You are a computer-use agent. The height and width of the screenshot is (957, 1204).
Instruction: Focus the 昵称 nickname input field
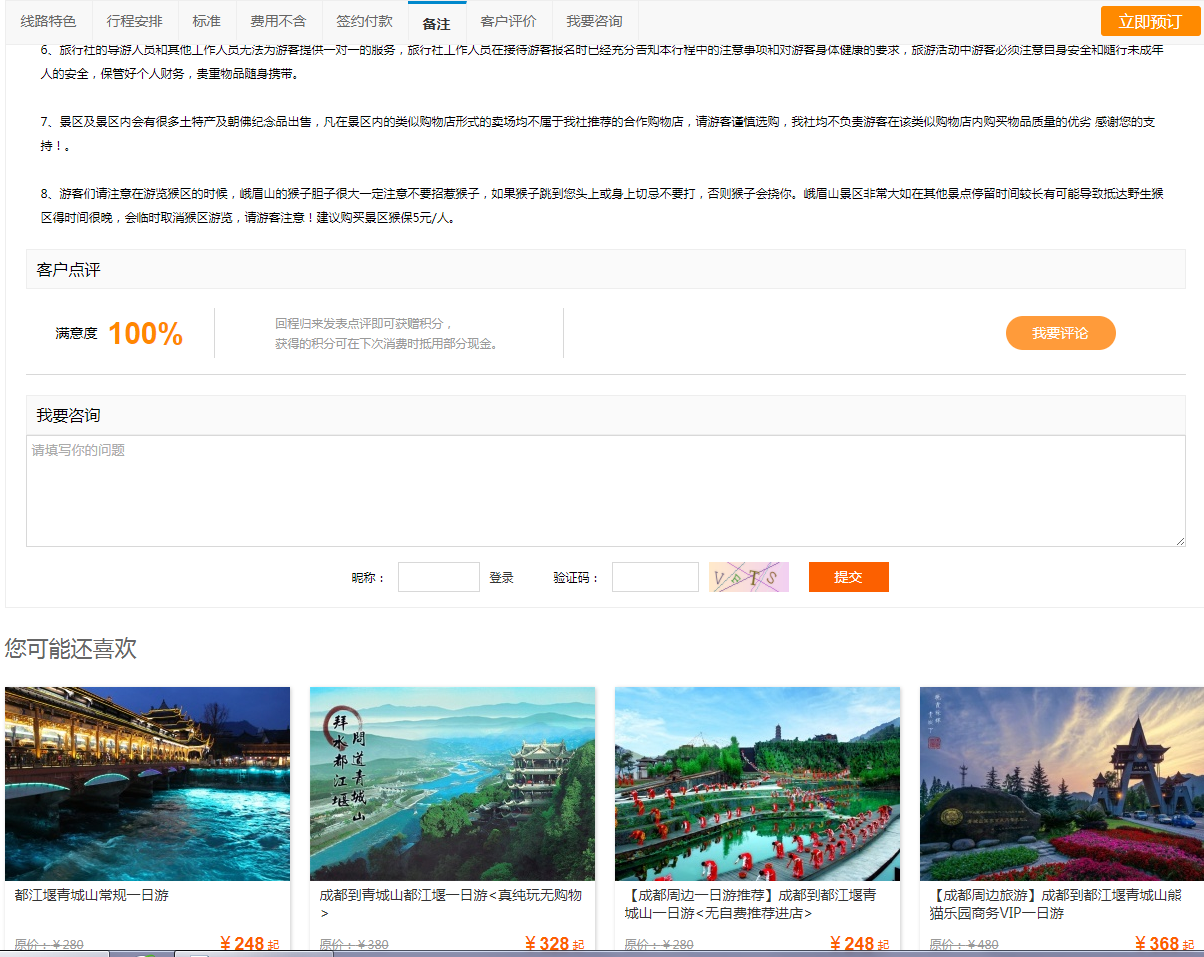click(438, 577)
